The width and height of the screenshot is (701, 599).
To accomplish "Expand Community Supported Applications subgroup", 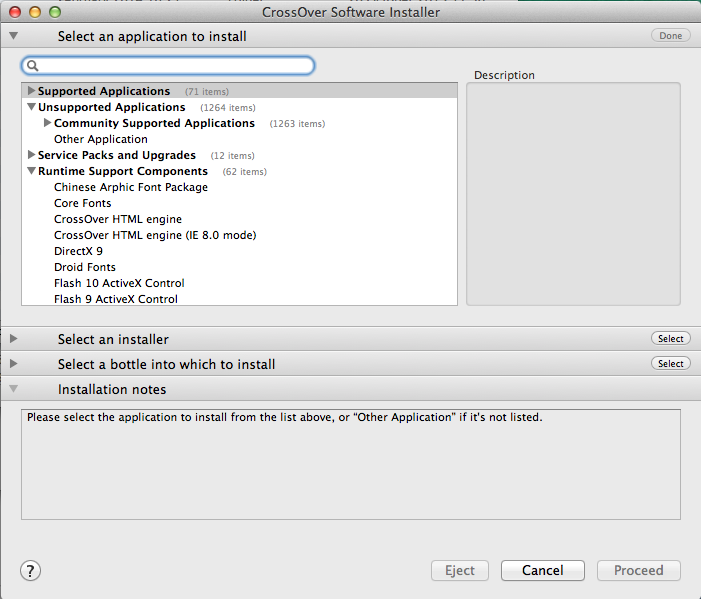I will [47, 123].
